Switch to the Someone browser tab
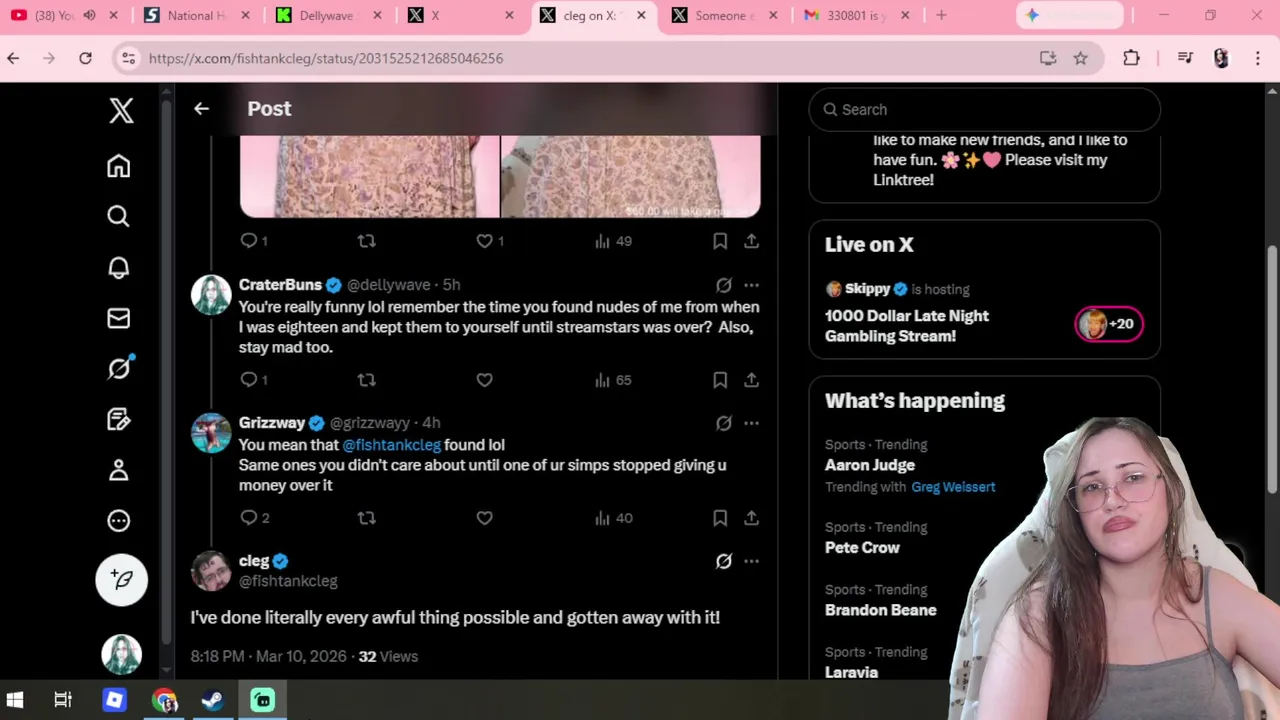 pos(722,15)
